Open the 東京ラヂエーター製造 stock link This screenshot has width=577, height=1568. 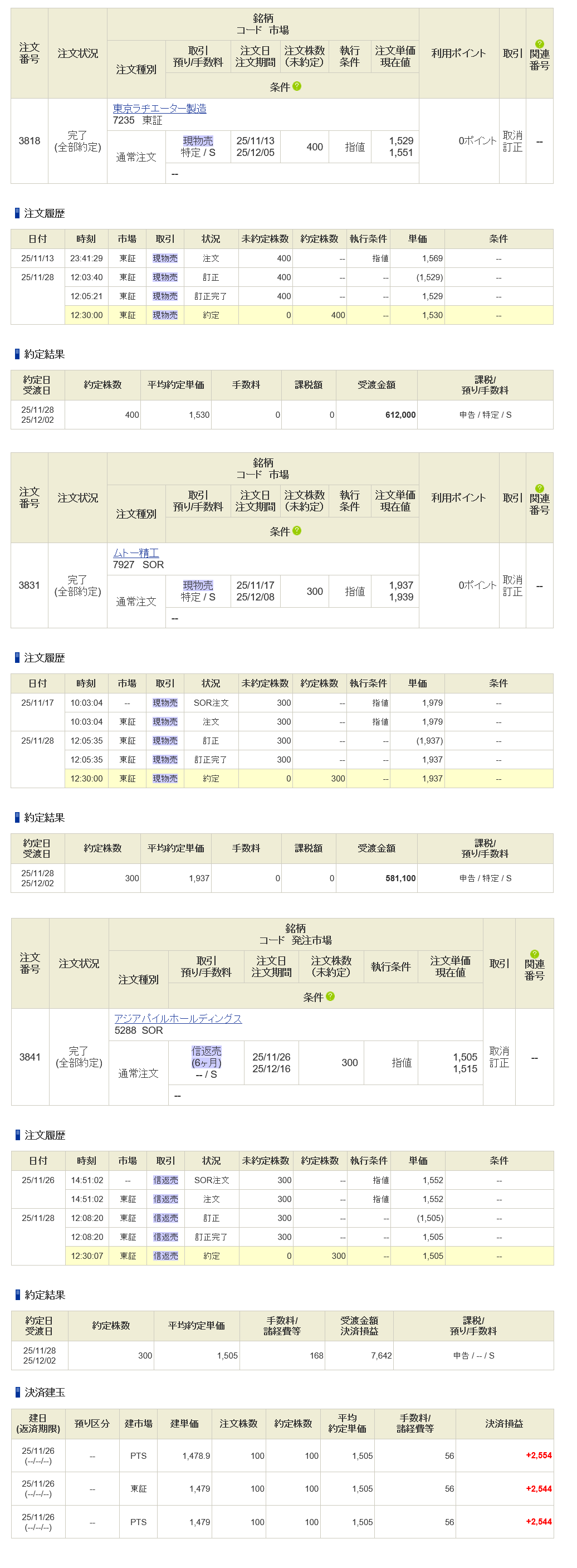(x=159, y=109)
